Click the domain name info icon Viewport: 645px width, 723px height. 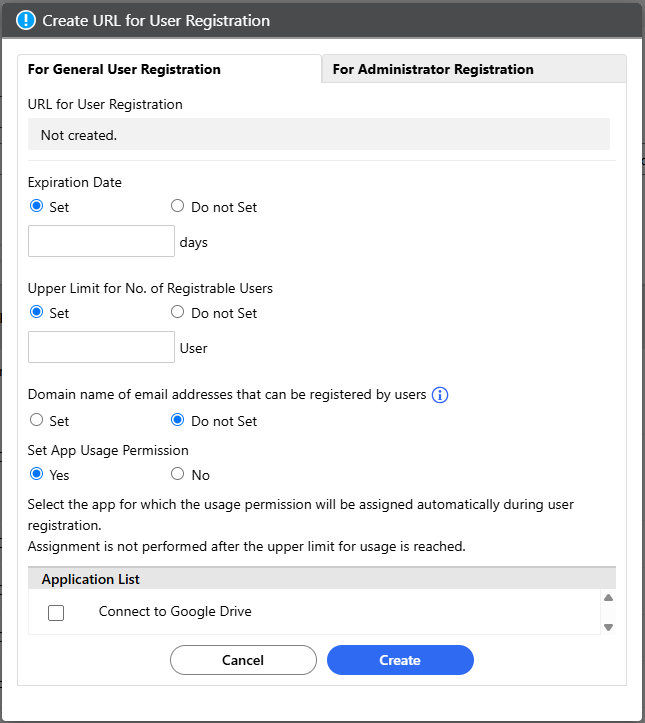[440, 395]
